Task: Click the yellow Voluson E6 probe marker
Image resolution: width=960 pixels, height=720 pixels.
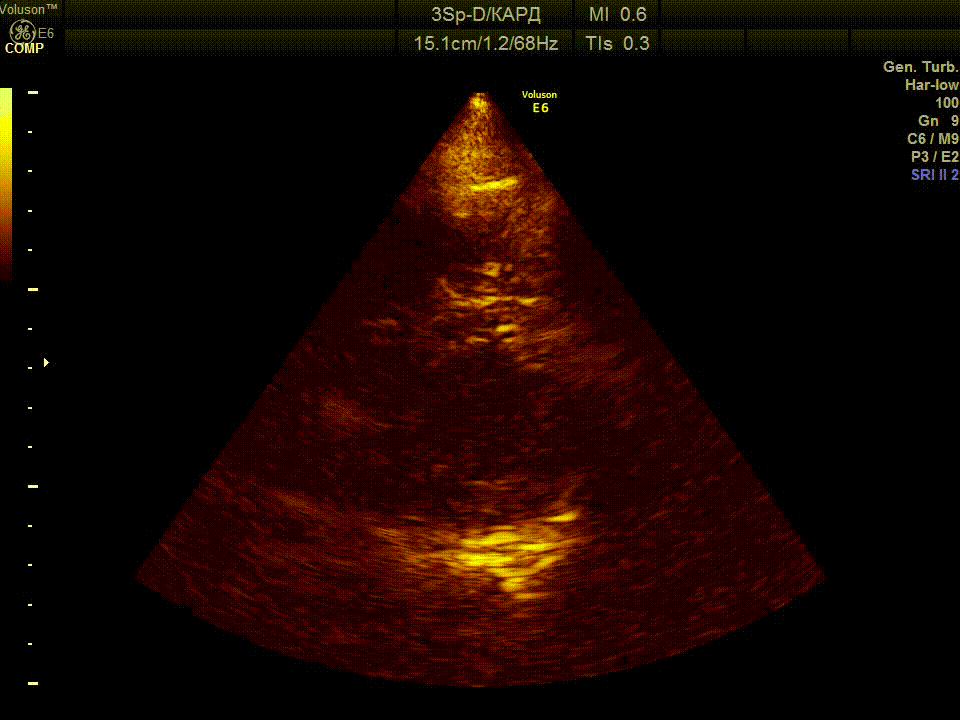Action: tap(539, 102)
